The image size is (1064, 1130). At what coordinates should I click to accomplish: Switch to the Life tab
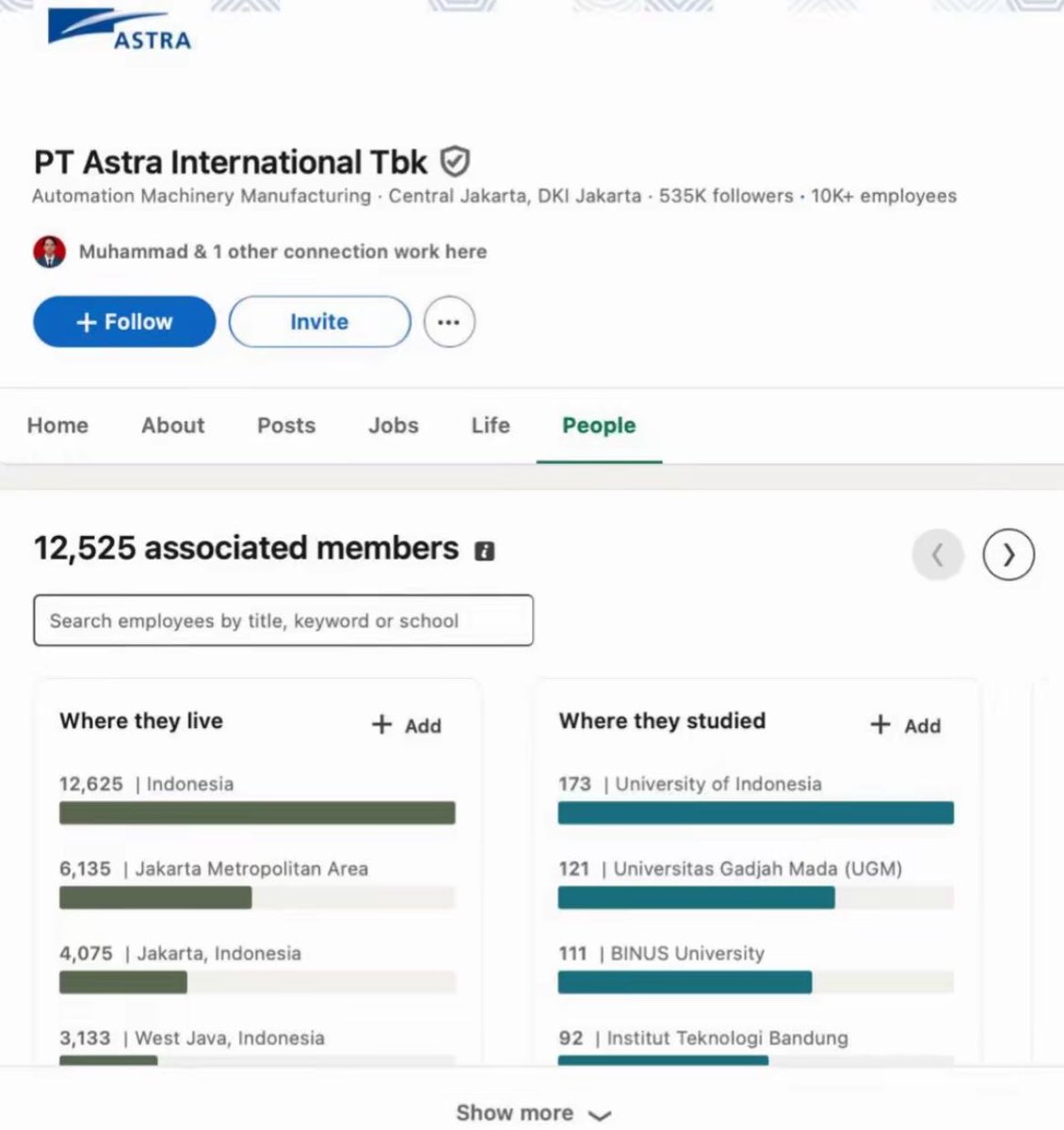(491, 426)
